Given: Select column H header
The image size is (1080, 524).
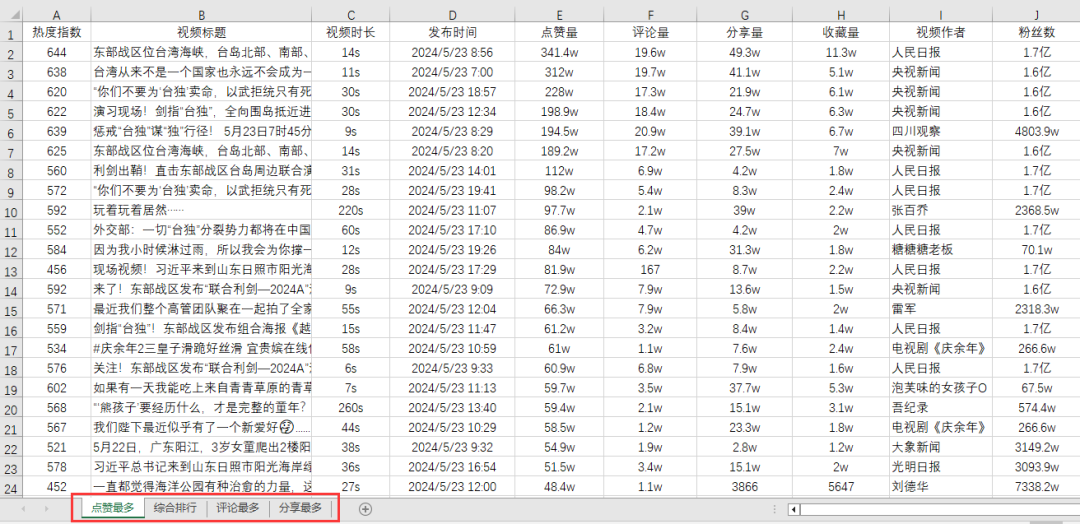Looking at the screenshot, I should coord(841,14).
